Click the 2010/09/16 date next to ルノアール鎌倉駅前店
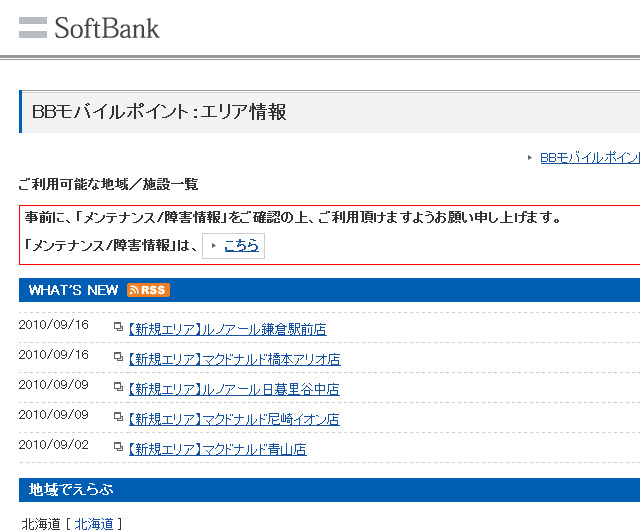Screen dimensions: 640x530 pyautogui.click(x=53, y=325)
